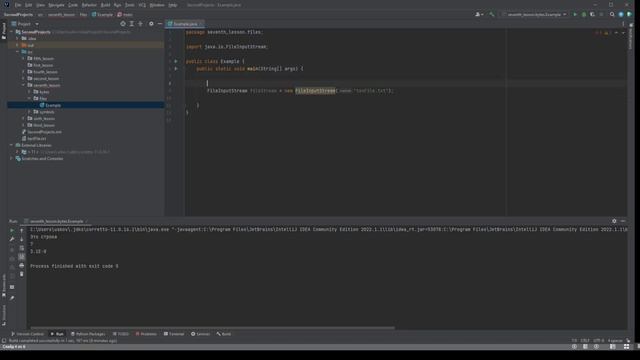Open Python Packages tool window
This screenshot has width=640, height=360.
88,334
